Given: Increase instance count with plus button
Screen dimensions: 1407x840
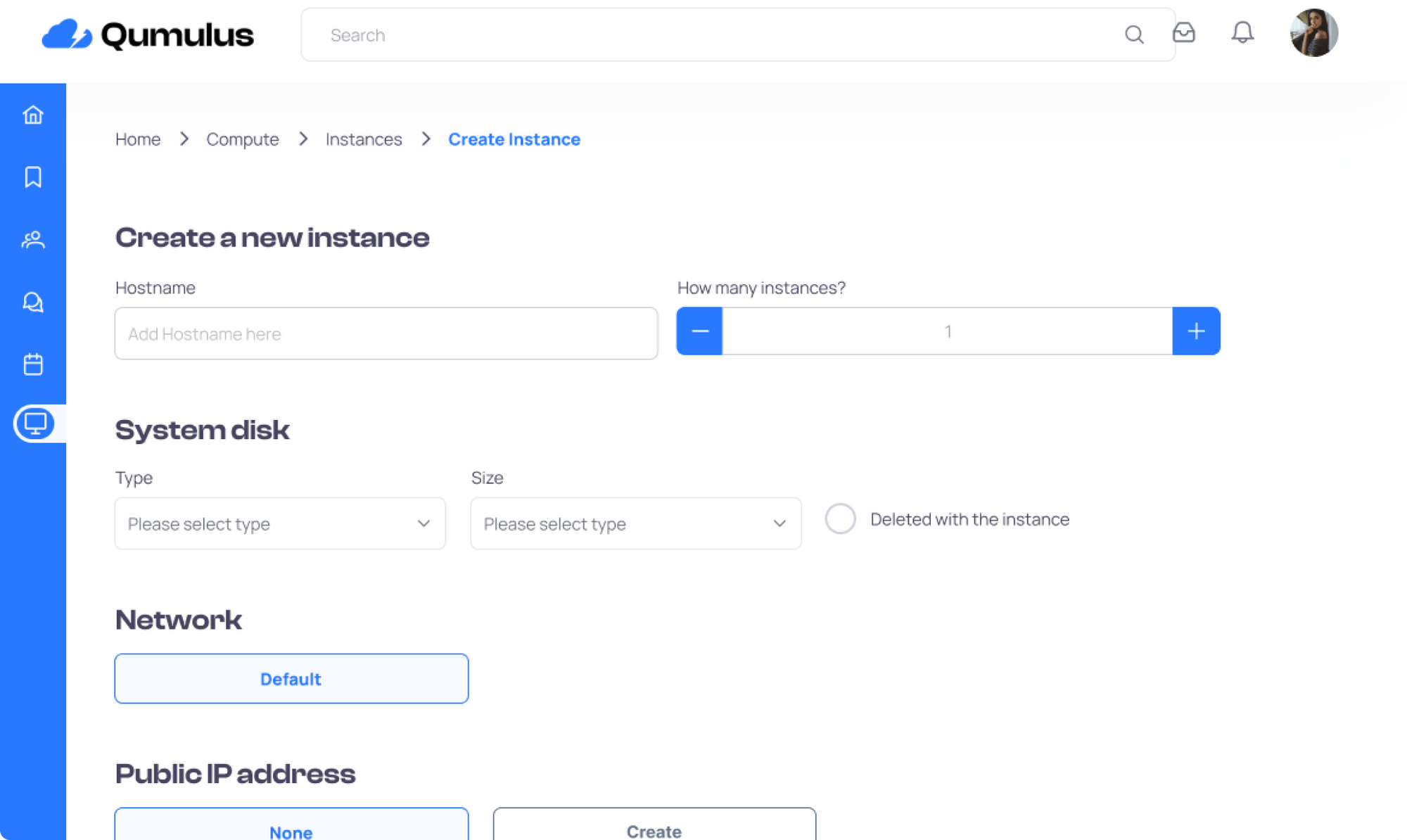Looking at the screenshot, I should click(x=1196, y=331).
